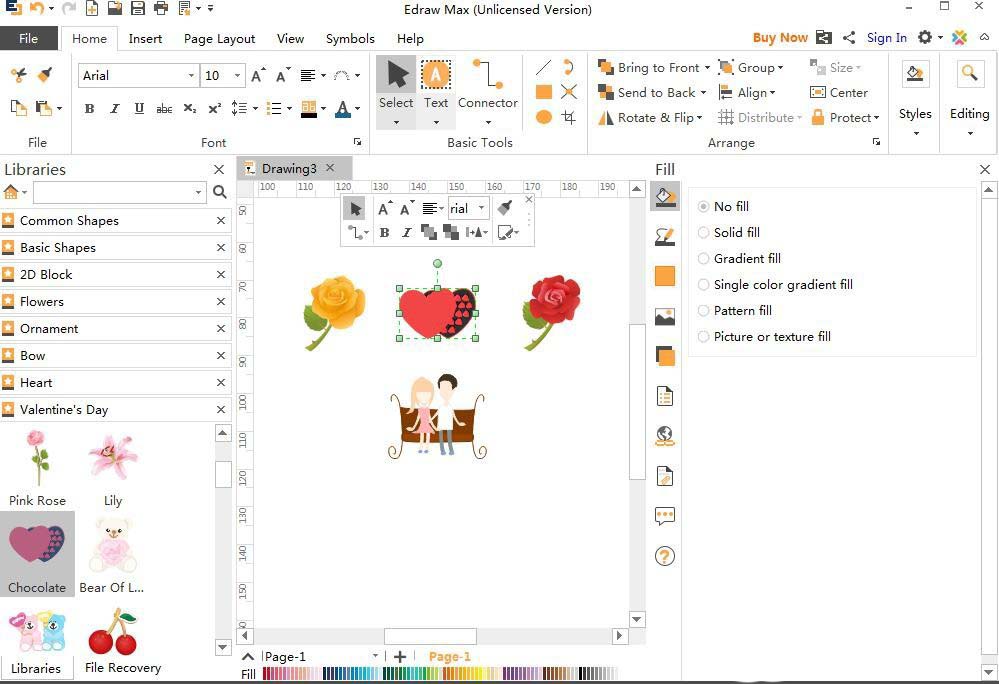Open the Line style icon in the side panel
The image size is (999, 684).
coord(665,237)
